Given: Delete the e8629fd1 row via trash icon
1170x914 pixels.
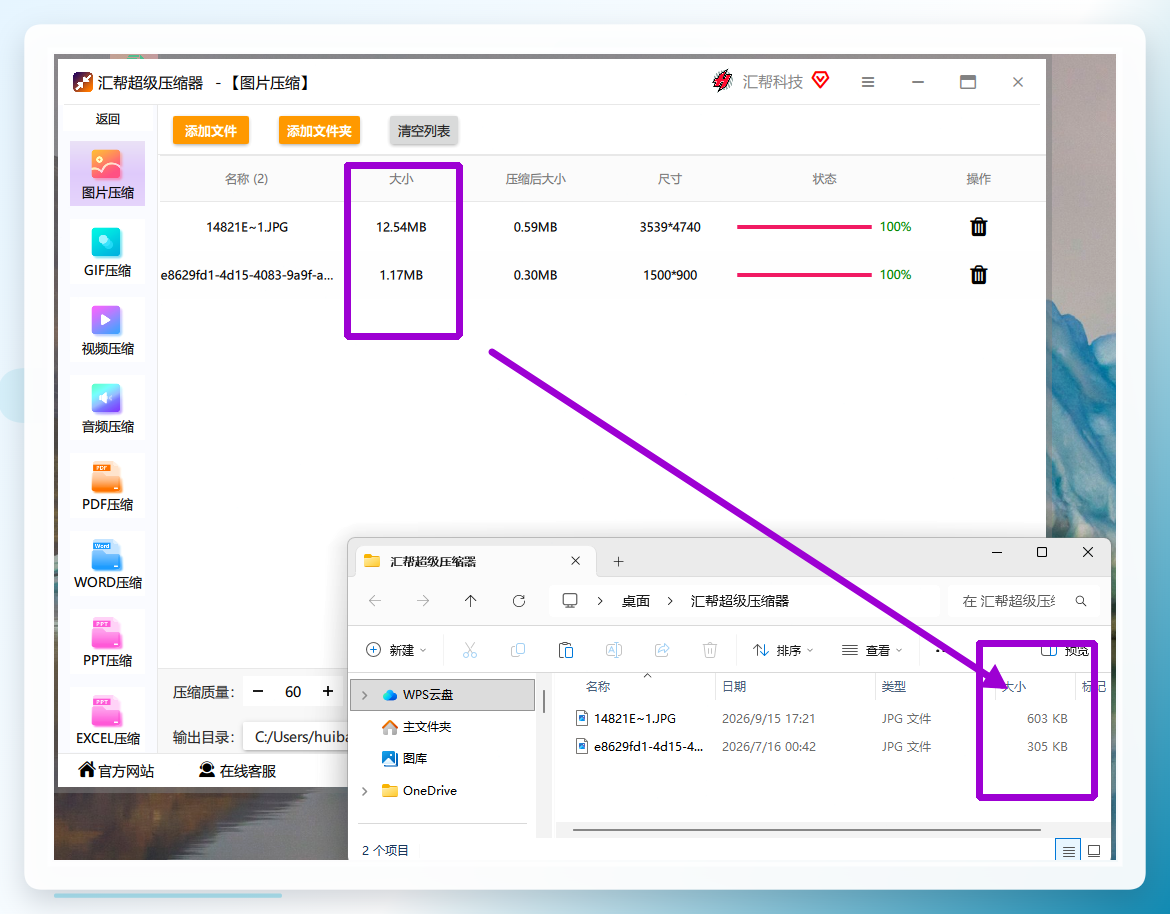Looking at the screenshot, I should pyautogui.click(x=978, y=275).
